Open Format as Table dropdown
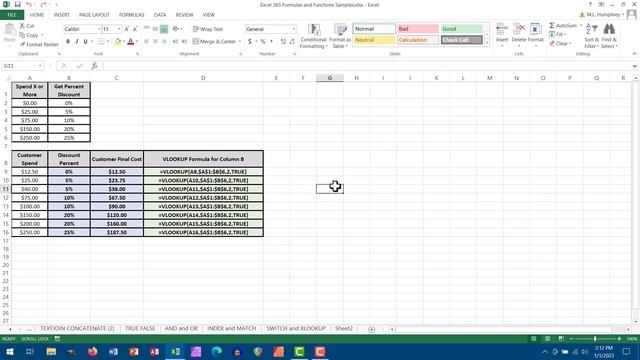 340,36
